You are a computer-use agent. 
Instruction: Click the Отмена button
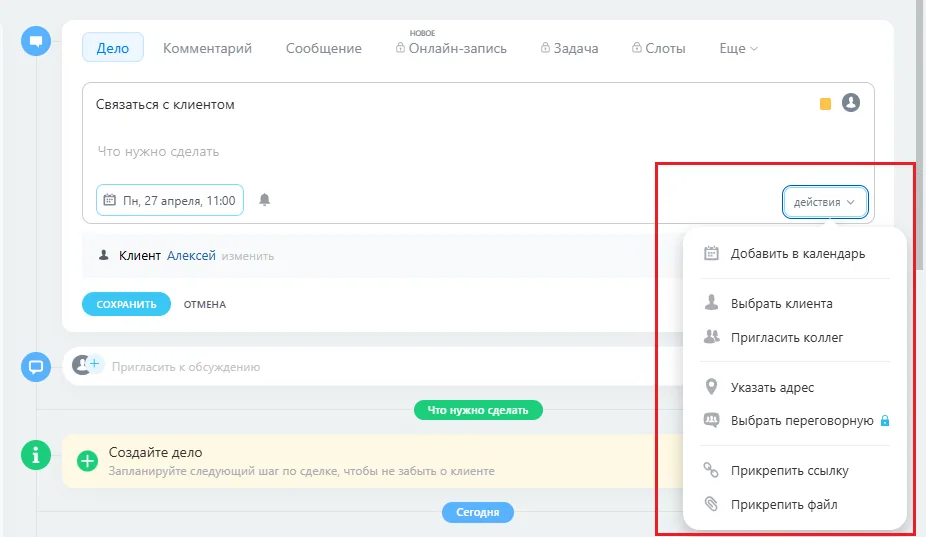[204, 304]
